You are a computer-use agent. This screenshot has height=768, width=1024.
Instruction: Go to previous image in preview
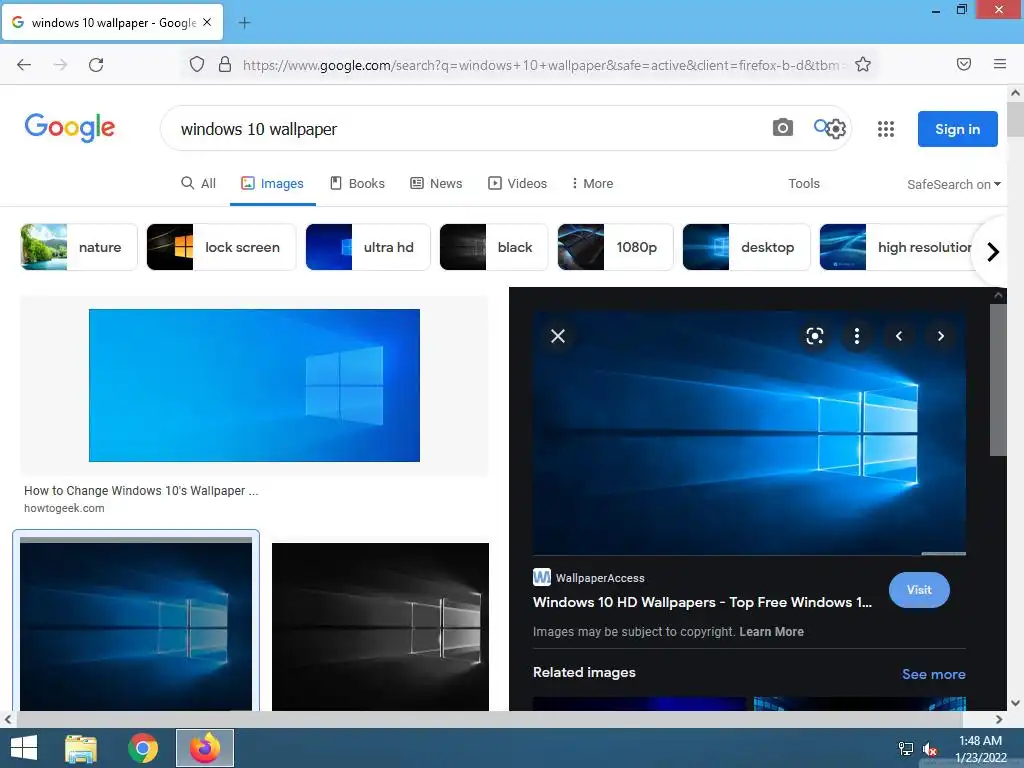899,336
